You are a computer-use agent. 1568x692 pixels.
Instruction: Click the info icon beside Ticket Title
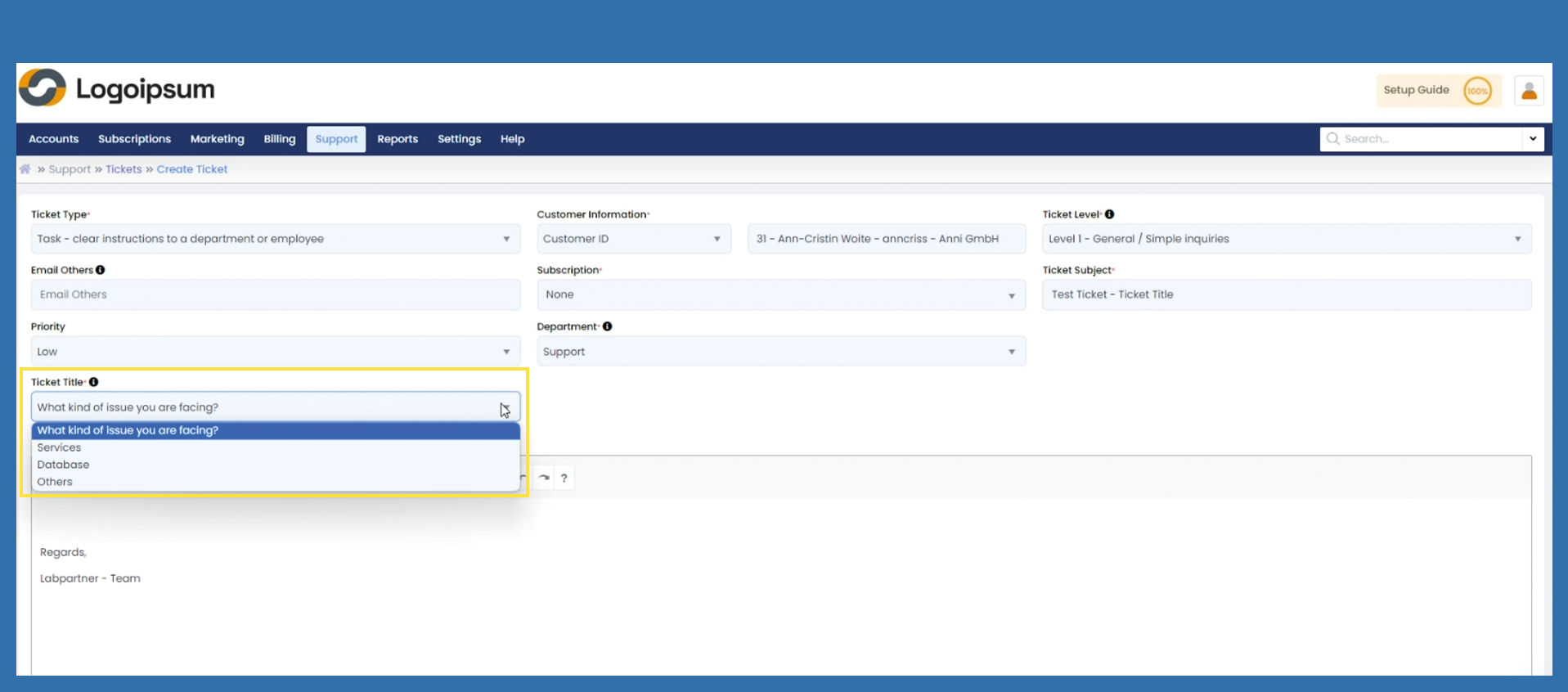coord(94,382)
